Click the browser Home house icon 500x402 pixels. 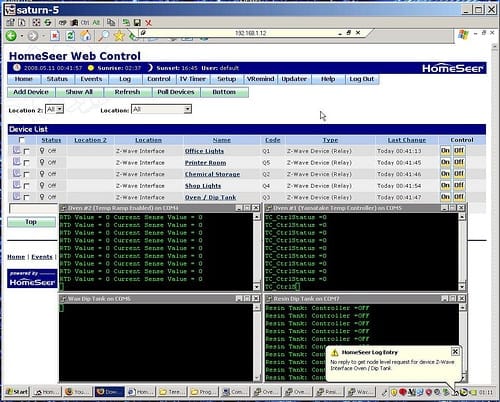85,35
